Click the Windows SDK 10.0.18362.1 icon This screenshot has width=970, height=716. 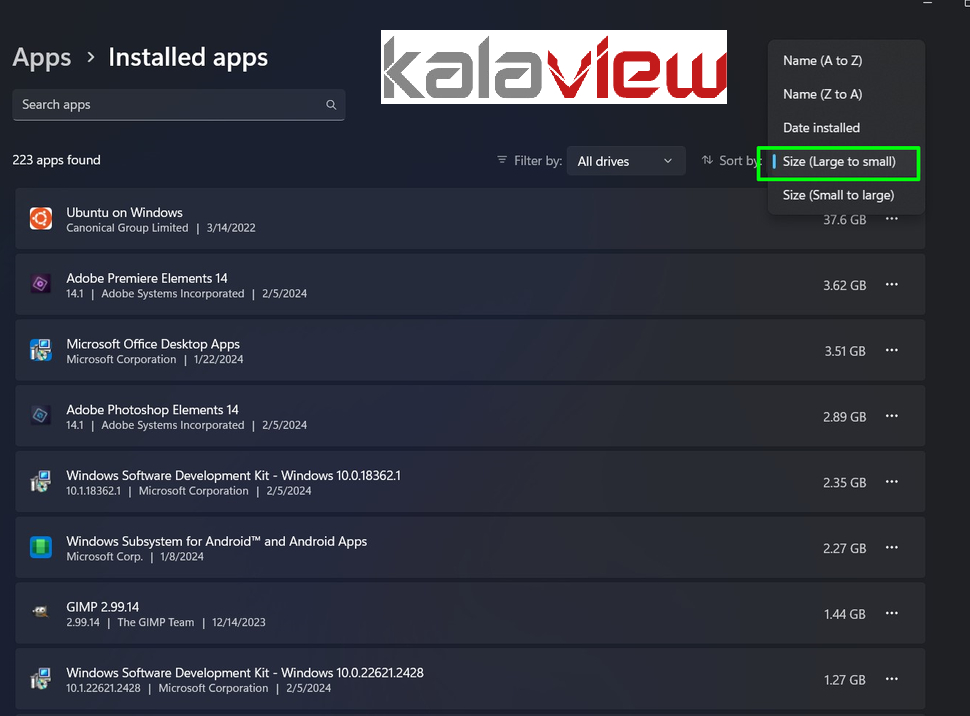pos(41,481)
